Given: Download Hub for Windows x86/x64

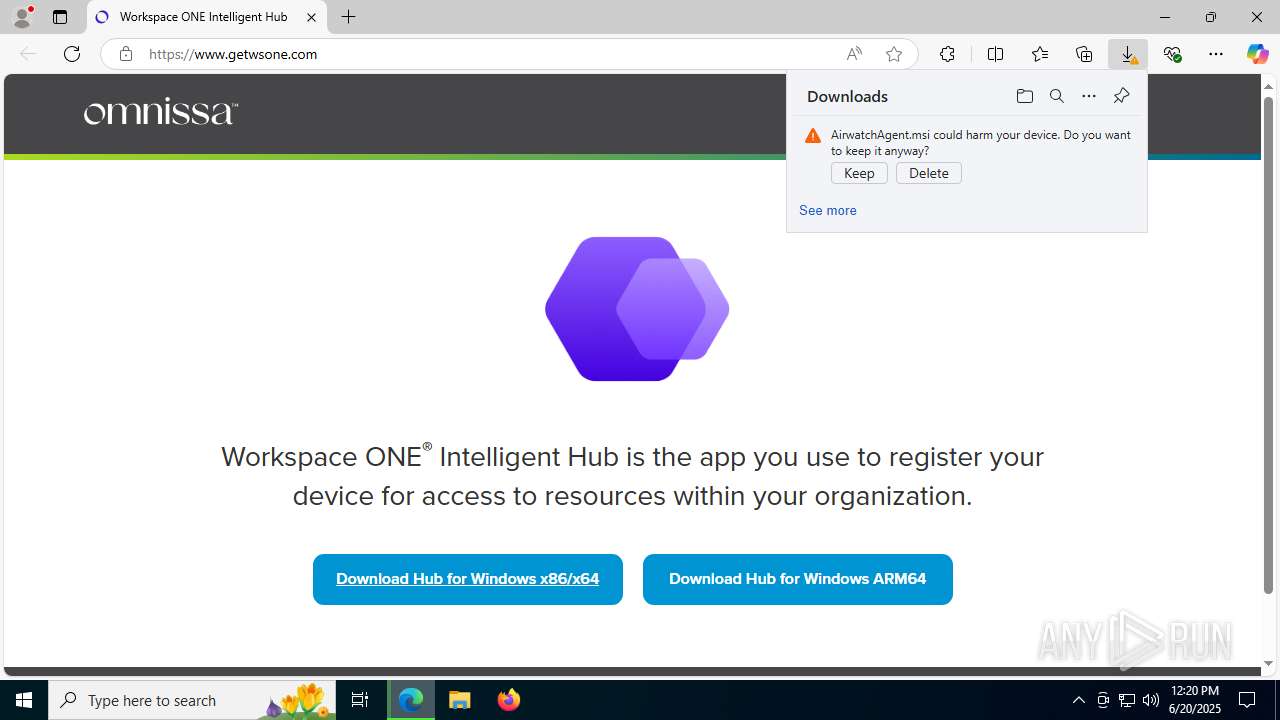Looking at the screenshot, I should (x=468, y=579).
